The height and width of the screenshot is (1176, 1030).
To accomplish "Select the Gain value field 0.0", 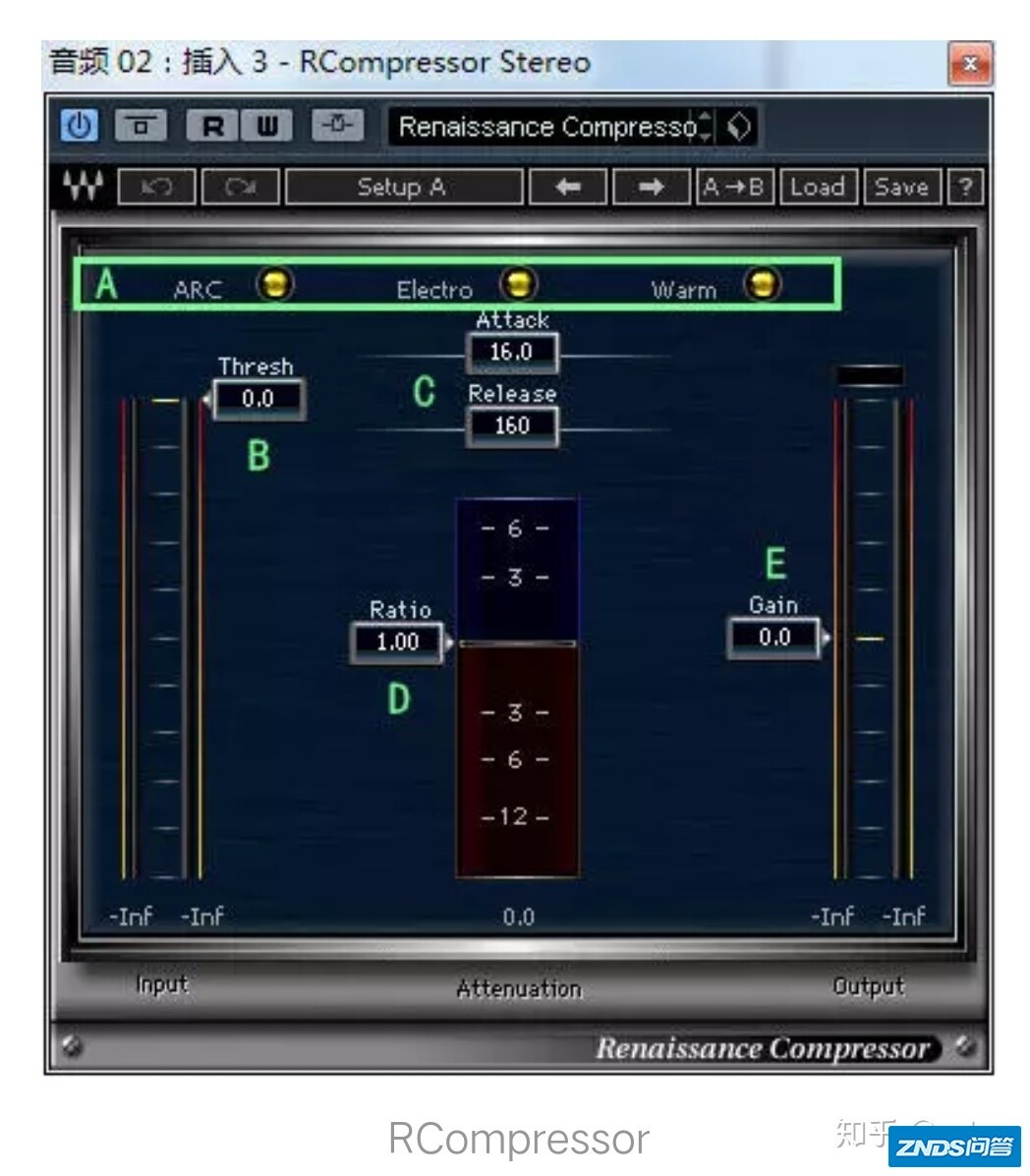I will (773, 638).
